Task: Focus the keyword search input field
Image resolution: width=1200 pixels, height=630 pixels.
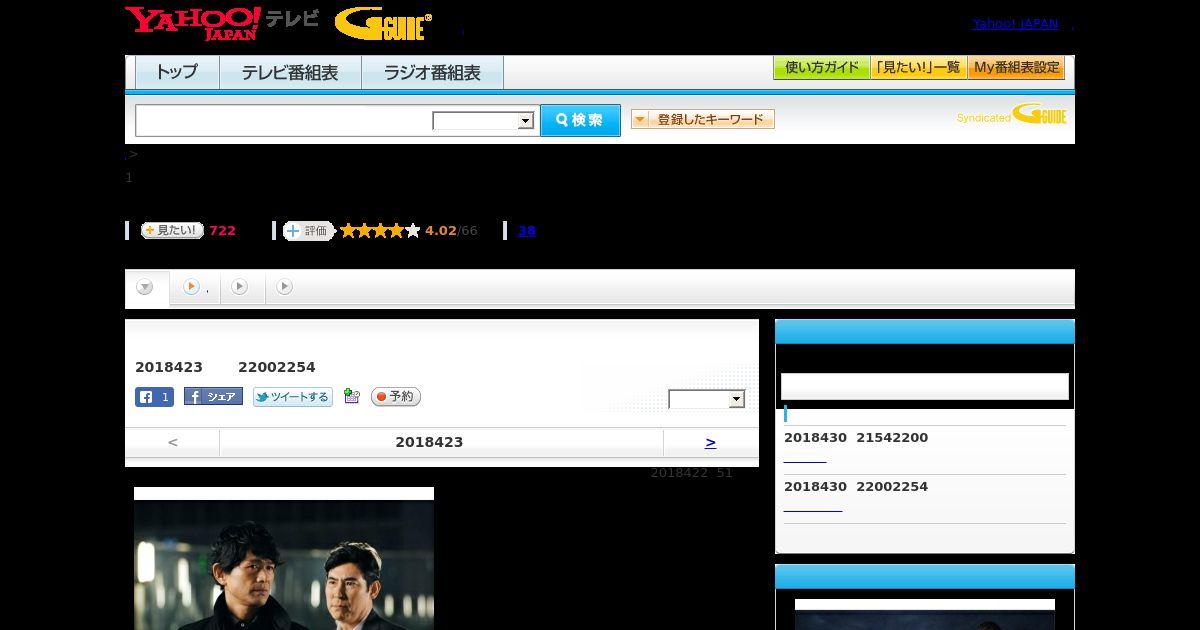Action: pos(284,121)
